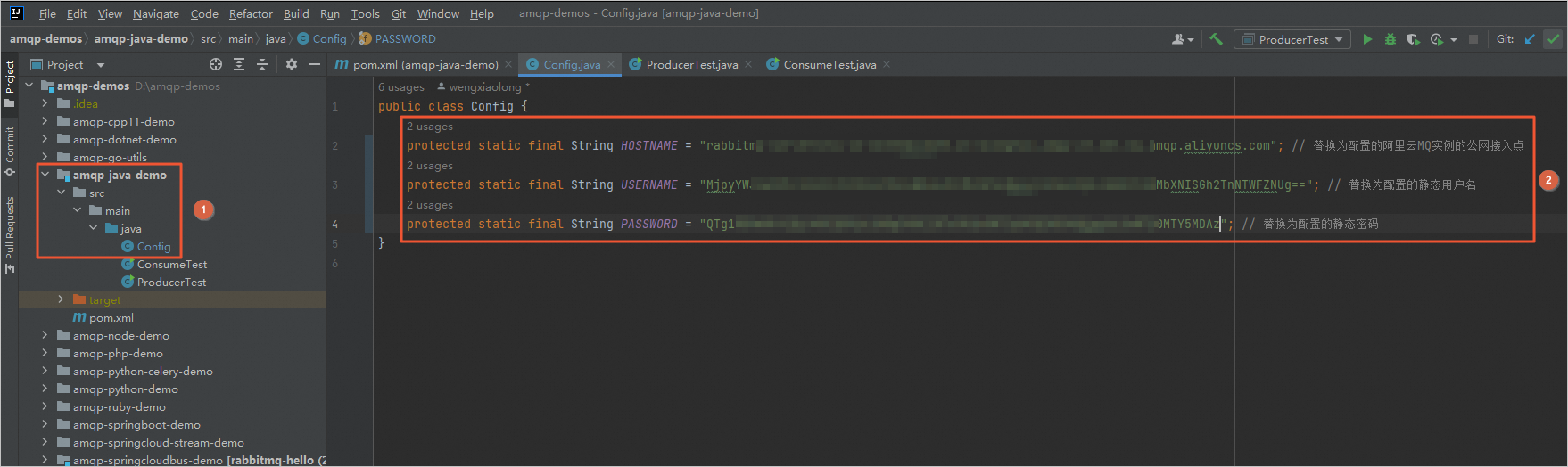Close the Config.java editor tab
Screen dimensions: 1568x467
tap(611, 64)
